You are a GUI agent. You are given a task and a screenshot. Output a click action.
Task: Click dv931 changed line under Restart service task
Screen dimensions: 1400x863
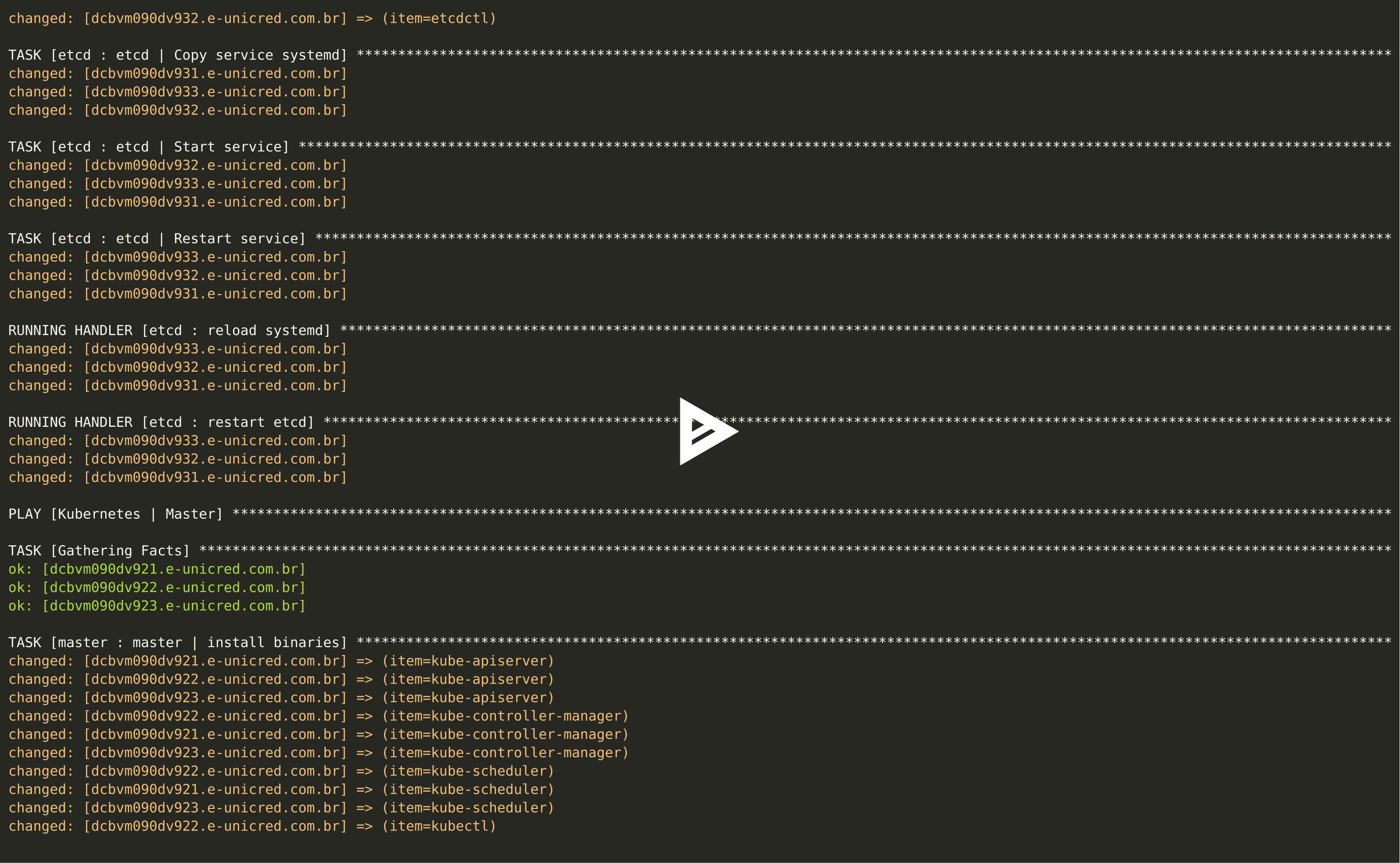(x=177, y=294)
